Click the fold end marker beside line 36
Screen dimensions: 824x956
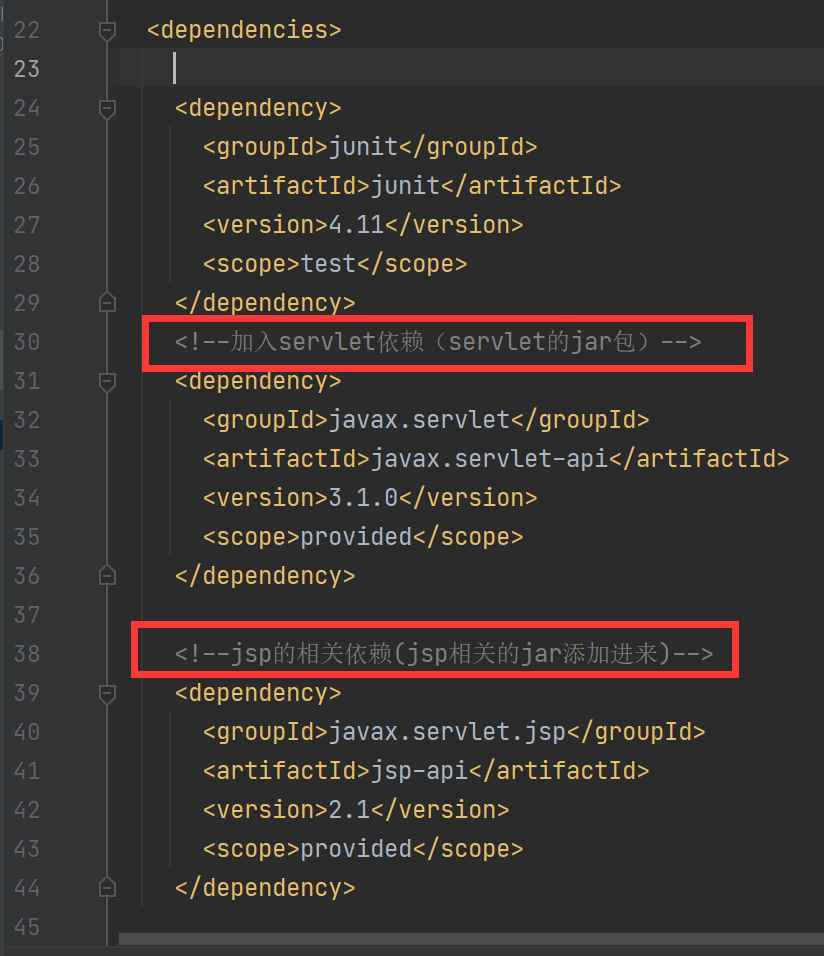click(107, 575)
